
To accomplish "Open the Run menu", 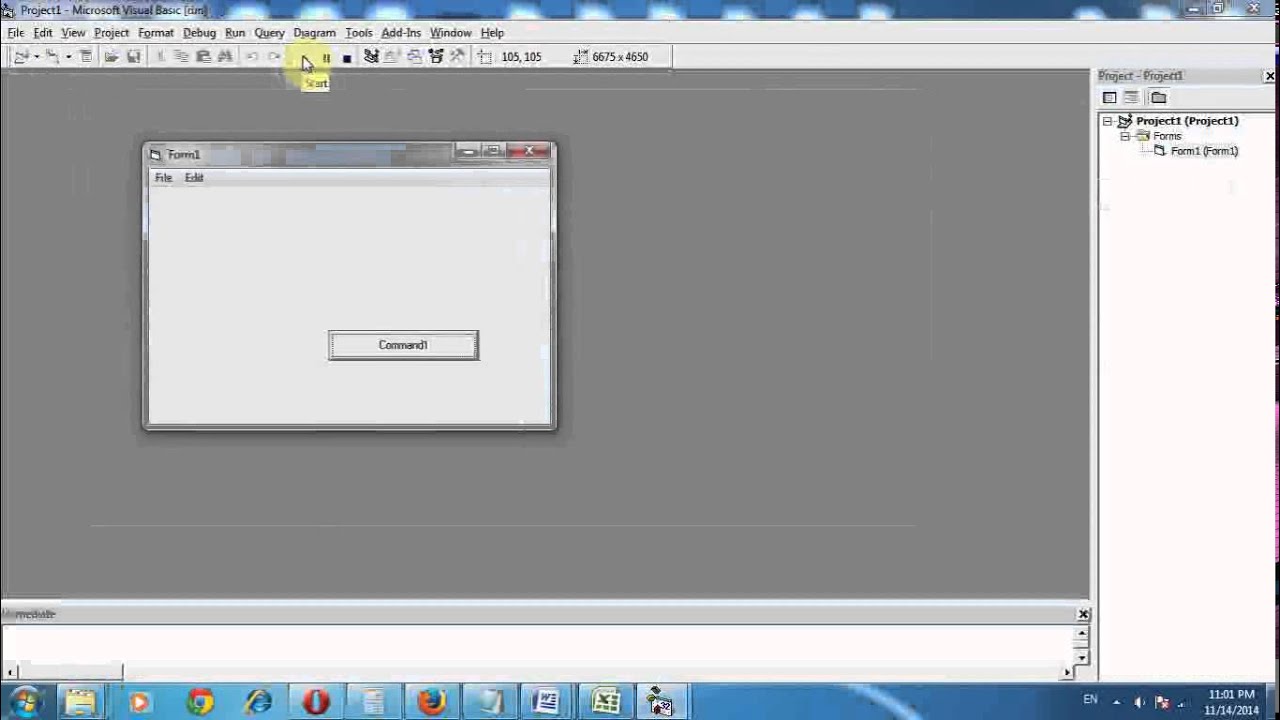I will click(x=235, y=33).
